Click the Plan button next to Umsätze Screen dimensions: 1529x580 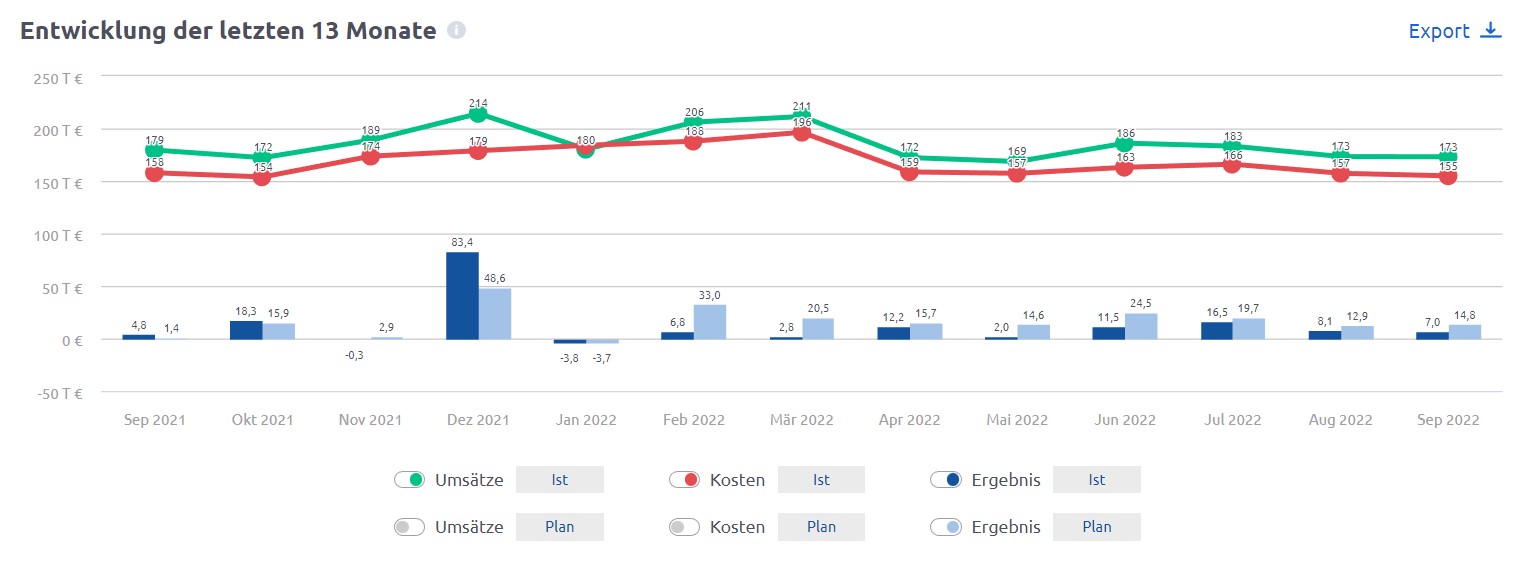559,527
